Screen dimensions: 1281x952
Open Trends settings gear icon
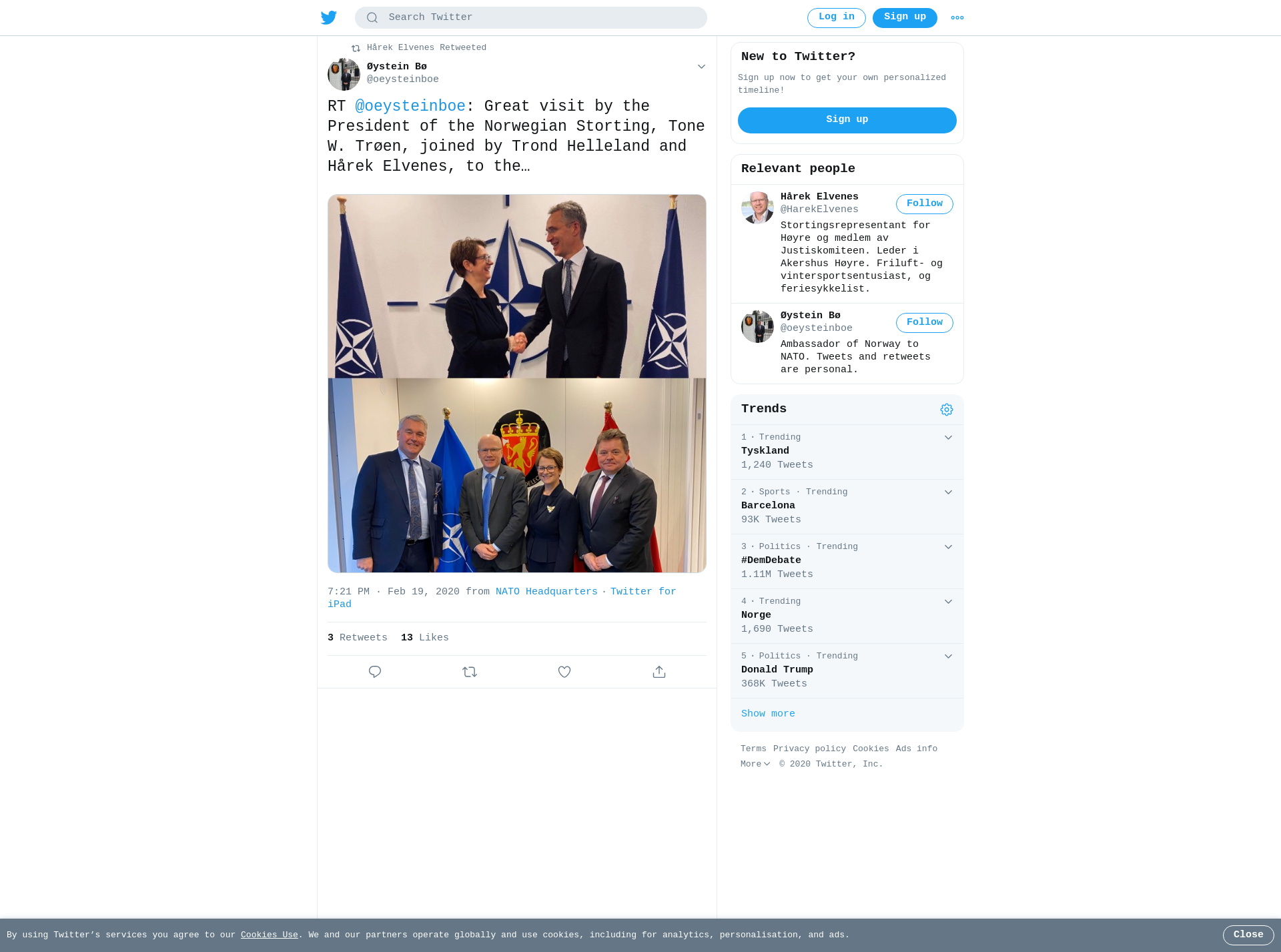tap(947, 410)
